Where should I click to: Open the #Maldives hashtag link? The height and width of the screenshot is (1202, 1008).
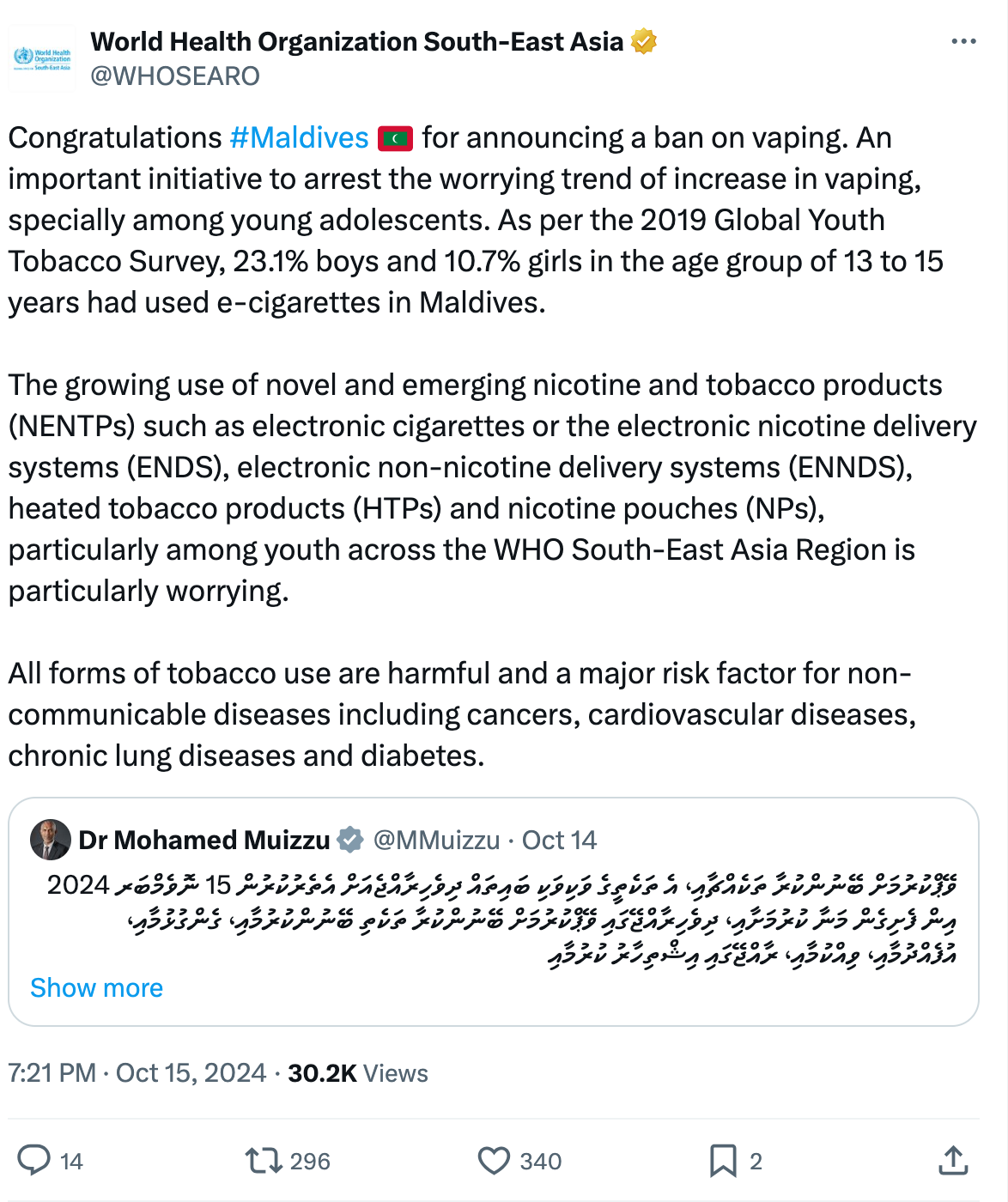coord(299,137)
